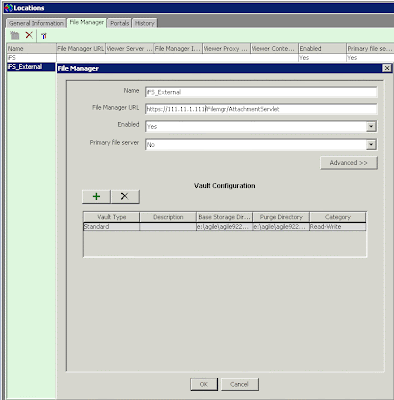Add a vault with the green plus button
The image size is (394, 400).
coord(96,196)
